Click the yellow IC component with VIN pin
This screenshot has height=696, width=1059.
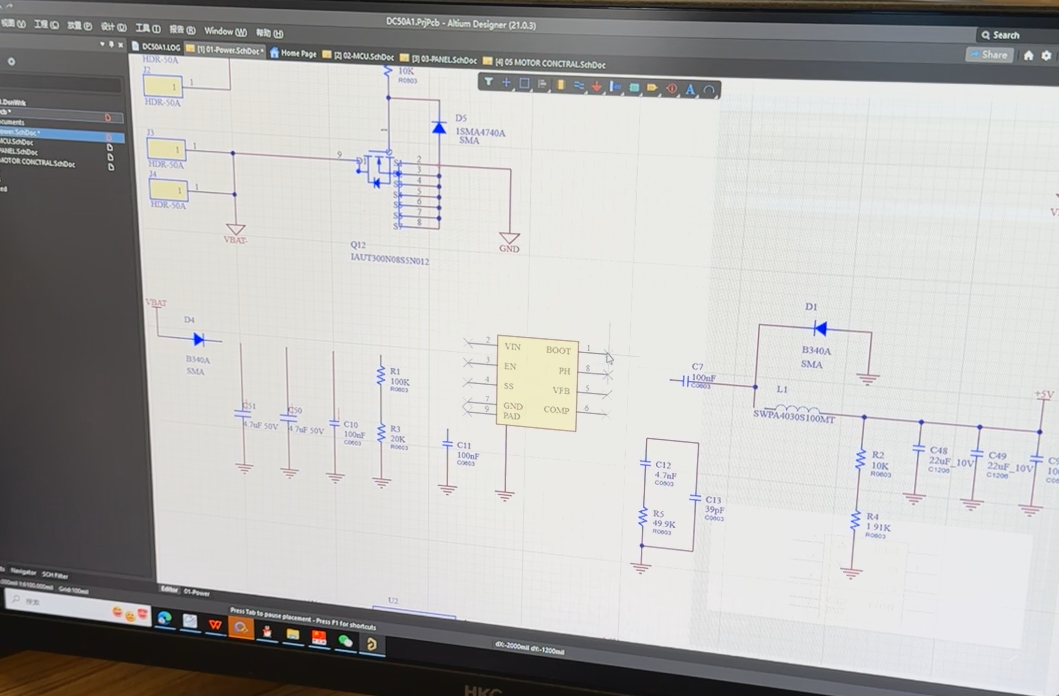tap(538, 382)
